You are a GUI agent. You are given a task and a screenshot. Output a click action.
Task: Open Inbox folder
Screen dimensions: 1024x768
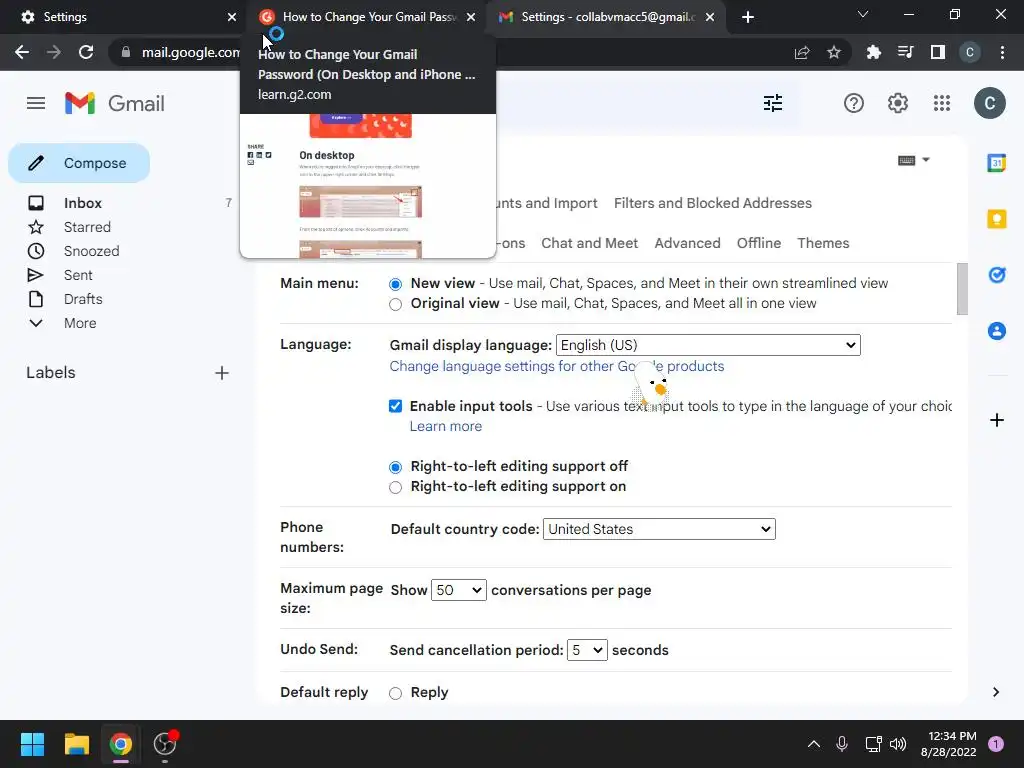[x=82, y=203]
